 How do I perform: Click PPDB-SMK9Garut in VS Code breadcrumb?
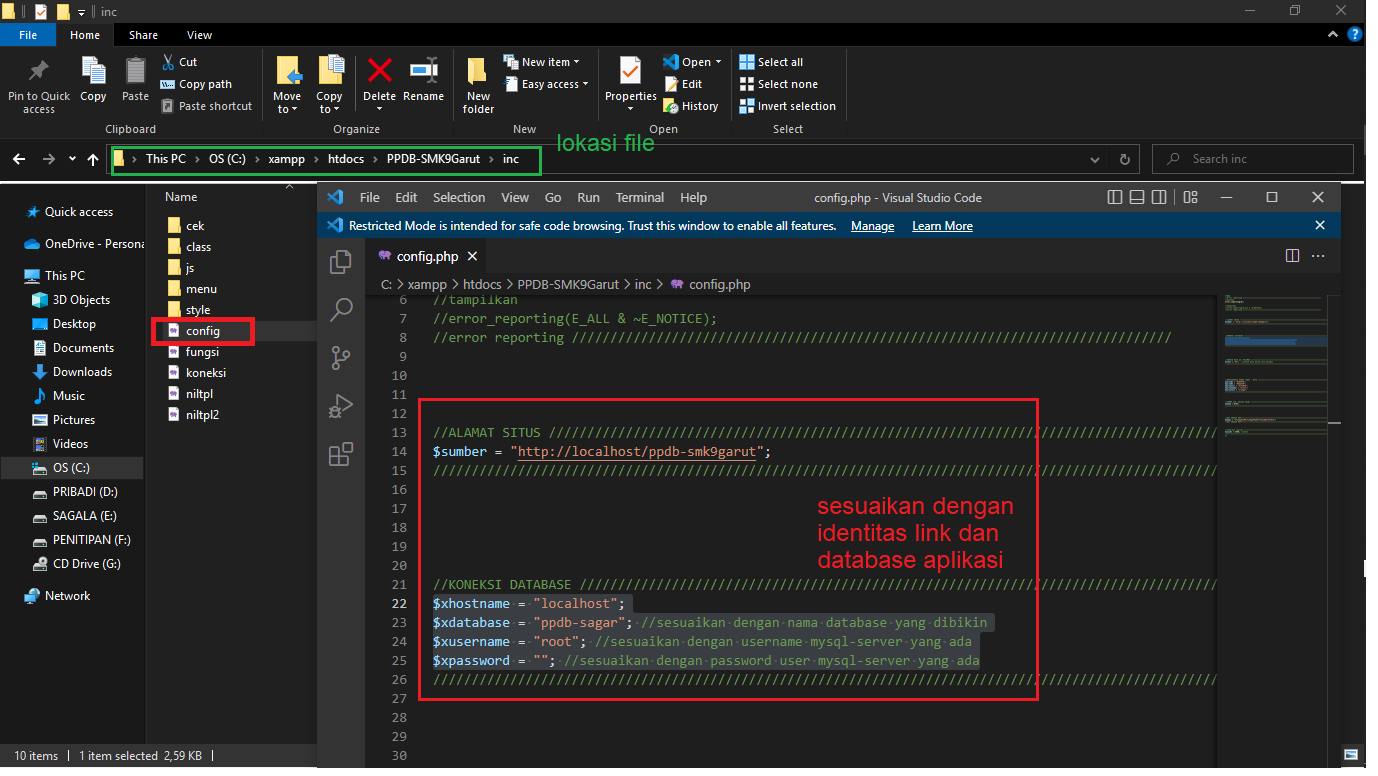(x=567, y=284)
